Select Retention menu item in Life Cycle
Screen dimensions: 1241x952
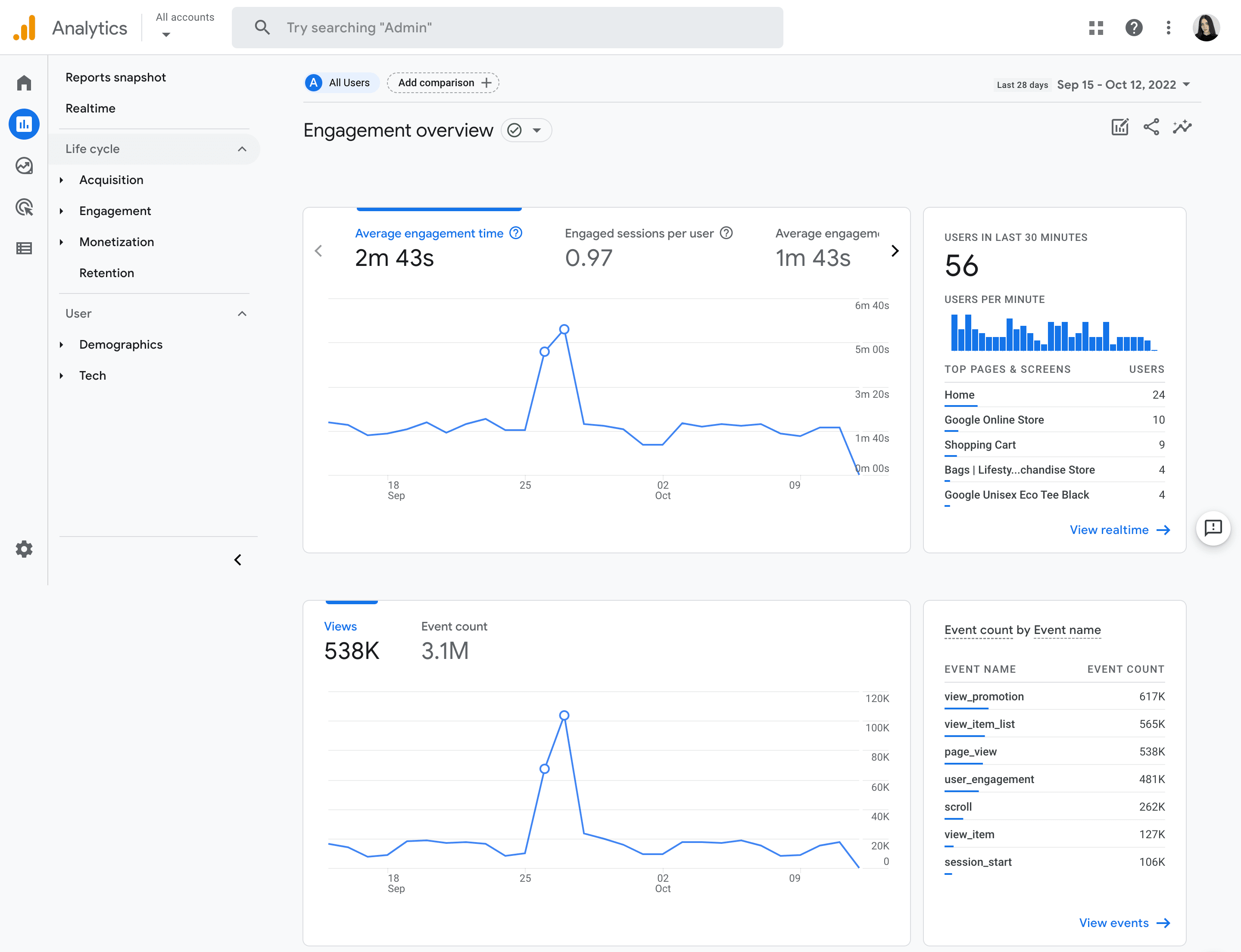pos(107,273)
